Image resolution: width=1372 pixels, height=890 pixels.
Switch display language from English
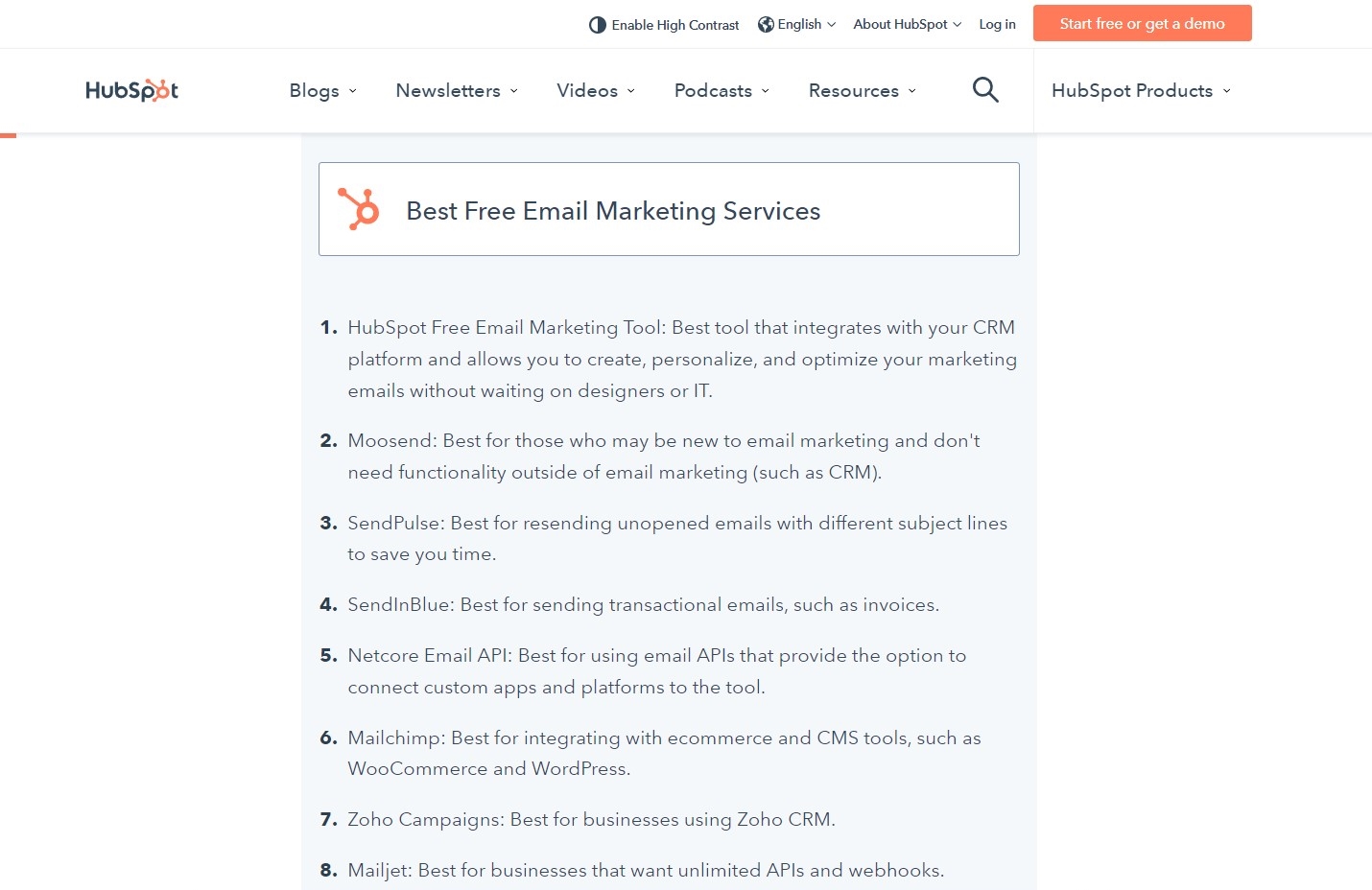click(x=797, y=24)
